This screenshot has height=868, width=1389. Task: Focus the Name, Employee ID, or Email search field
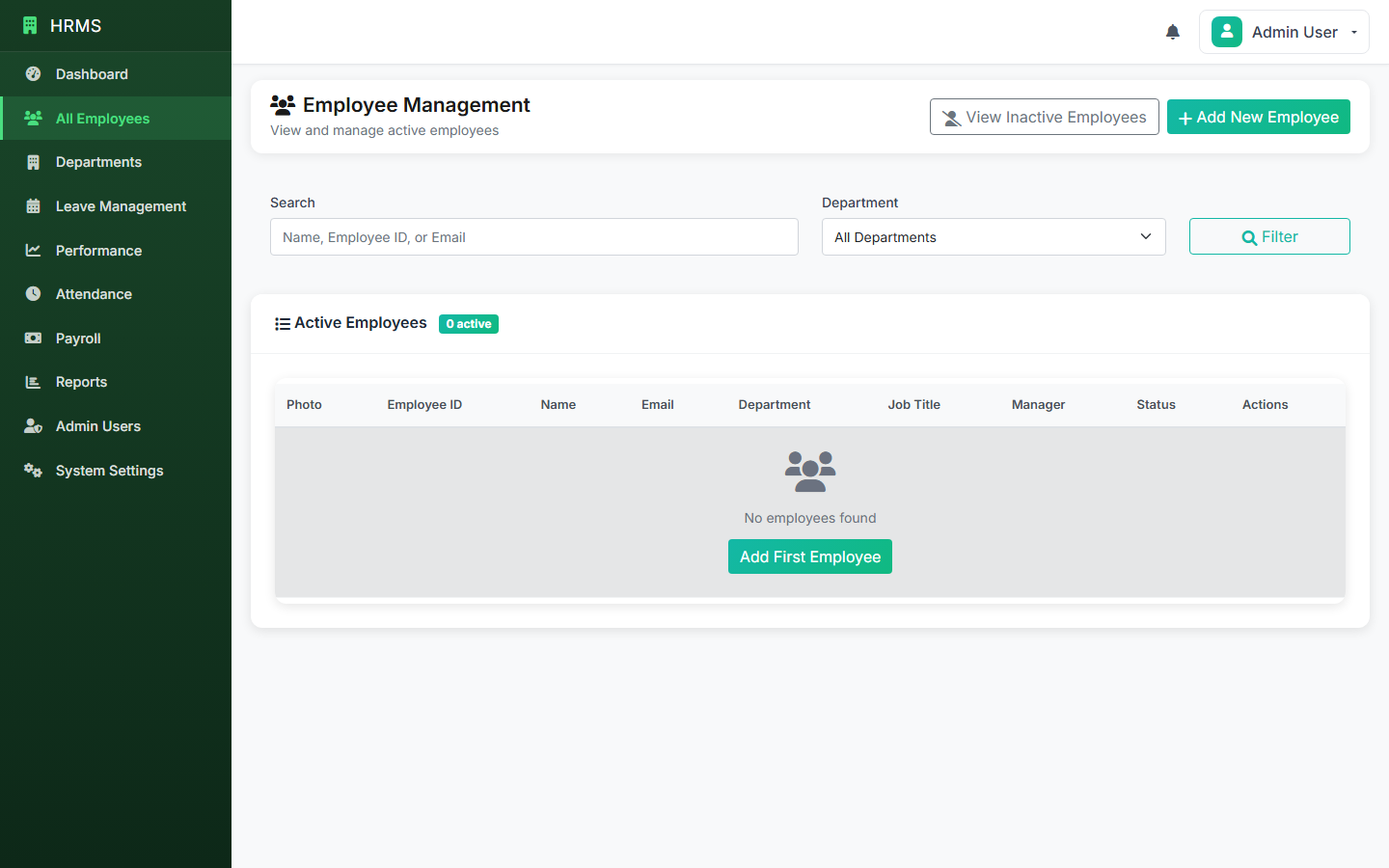(x=534, y=237)
